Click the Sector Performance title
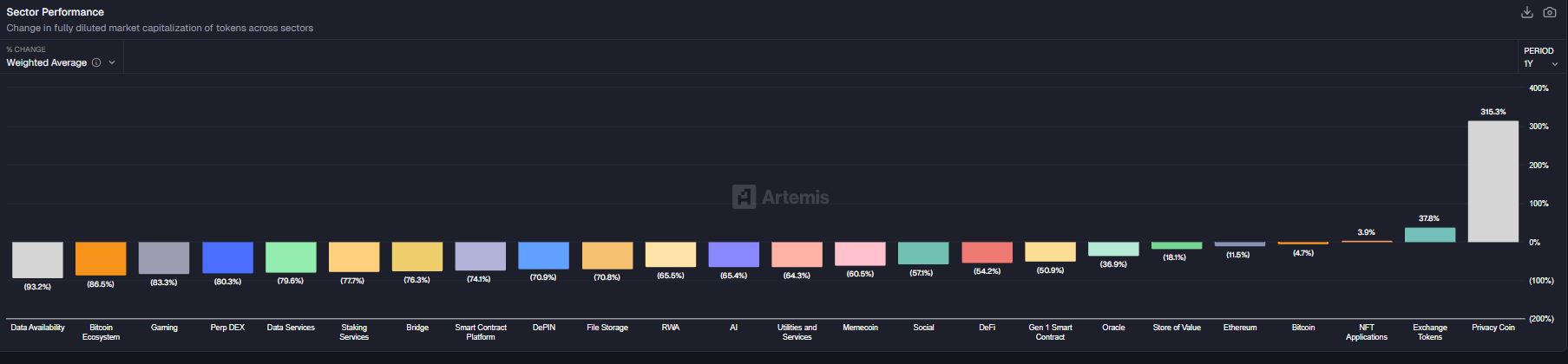The height and width of the screenshot is (364, 1568). [x=55, y=12]
